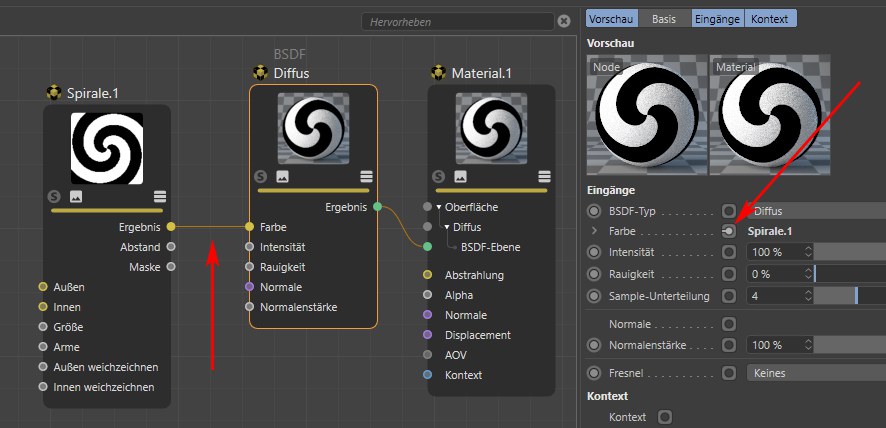Open the Fresnel dropdown showing Keines

815,373
